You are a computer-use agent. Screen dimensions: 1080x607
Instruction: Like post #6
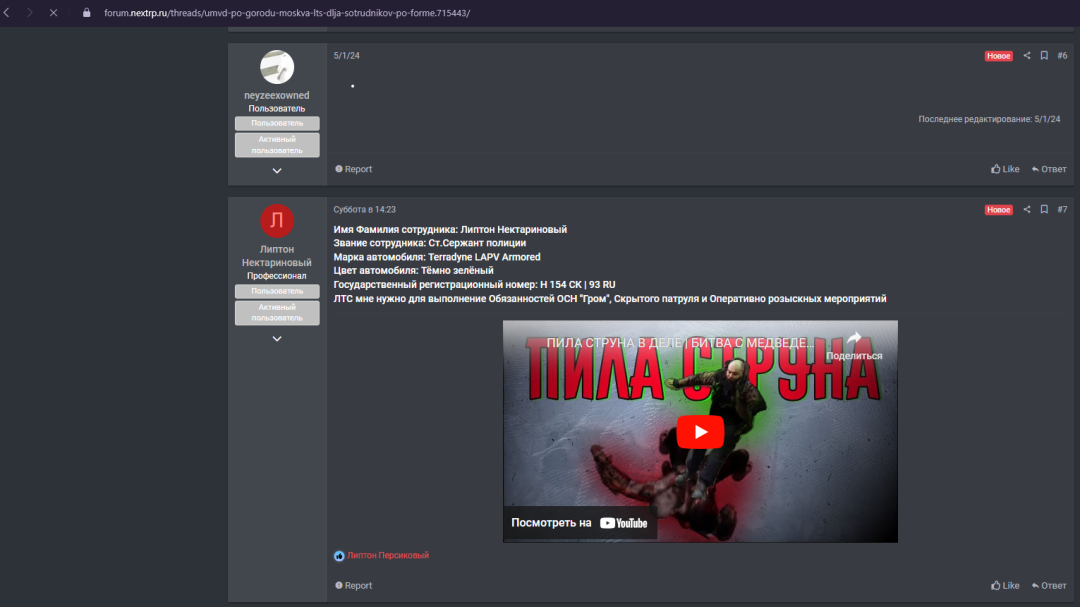1005,169
